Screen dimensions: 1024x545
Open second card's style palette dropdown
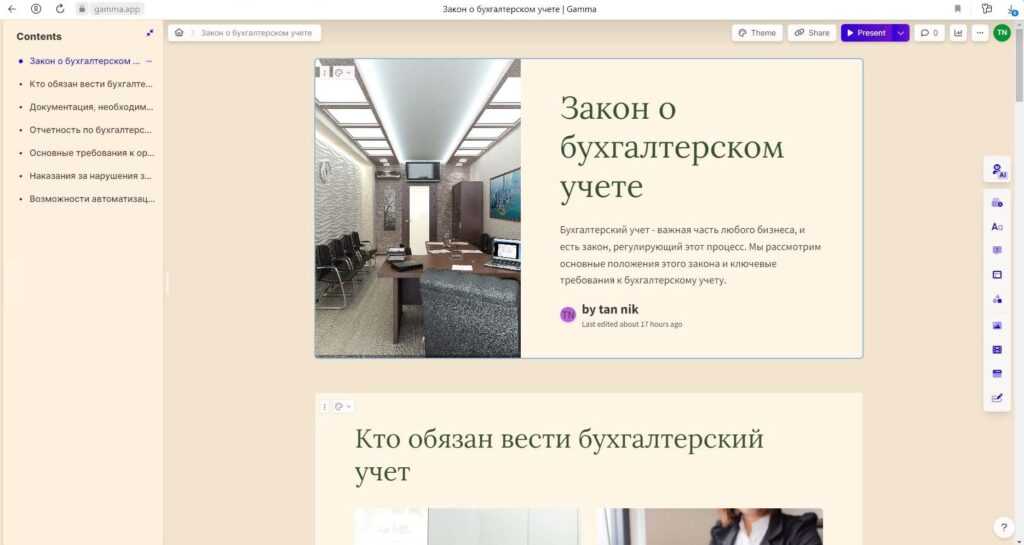pyautogui.click(x=342, y=406)
